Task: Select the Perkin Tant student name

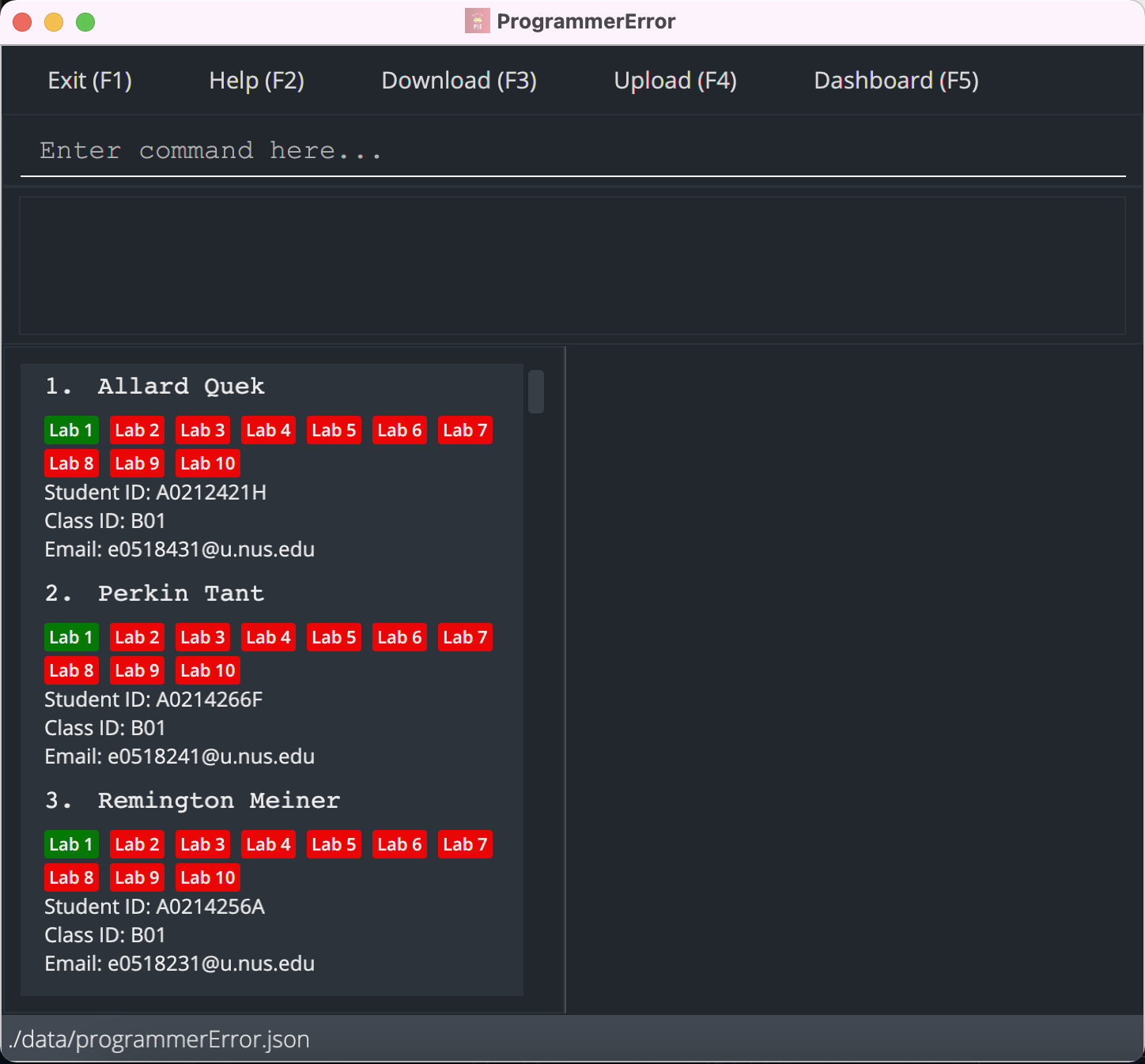Action: tap(180, 594)
